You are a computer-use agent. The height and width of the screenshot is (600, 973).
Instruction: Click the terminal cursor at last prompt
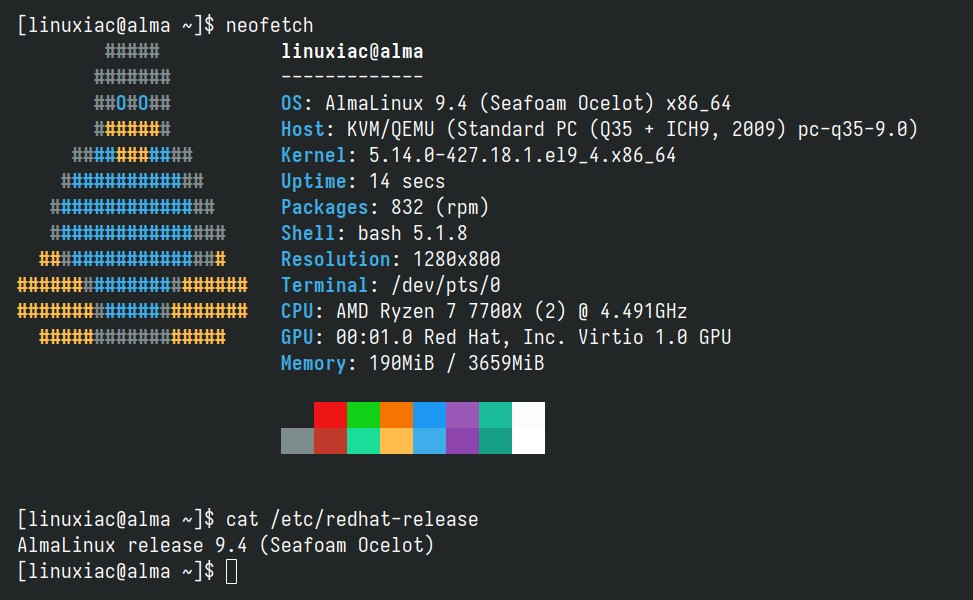[231, 571]
